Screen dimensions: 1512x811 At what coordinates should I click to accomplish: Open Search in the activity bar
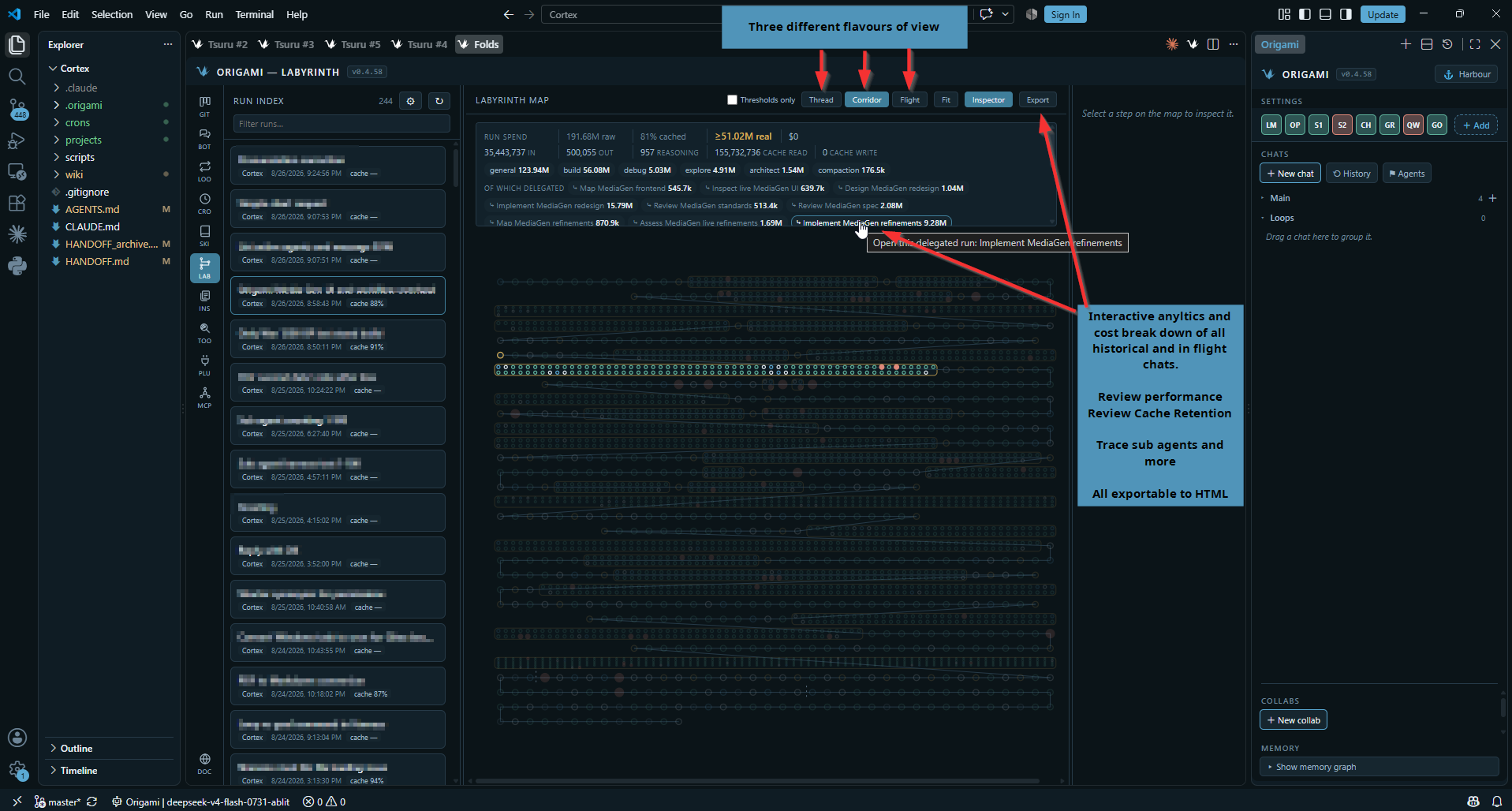point(17,77)
